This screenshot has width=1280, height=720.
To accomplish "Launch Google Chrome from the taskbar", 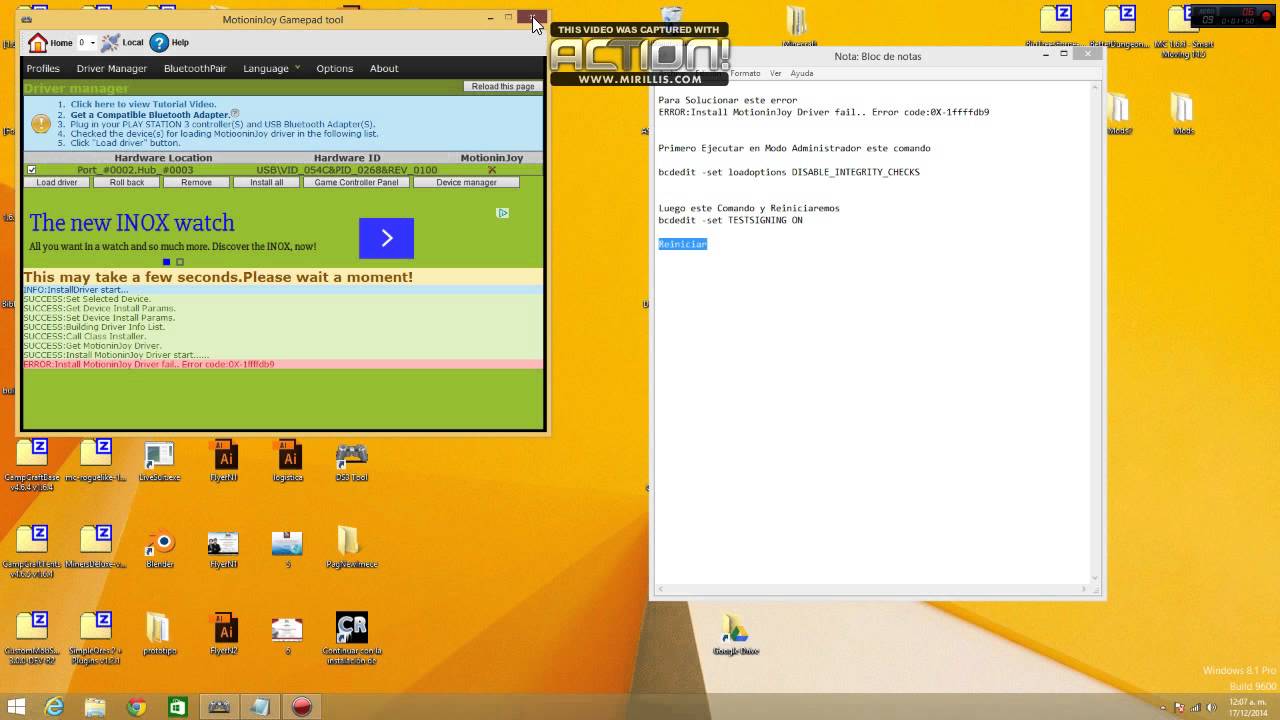I will click(137, 706).
